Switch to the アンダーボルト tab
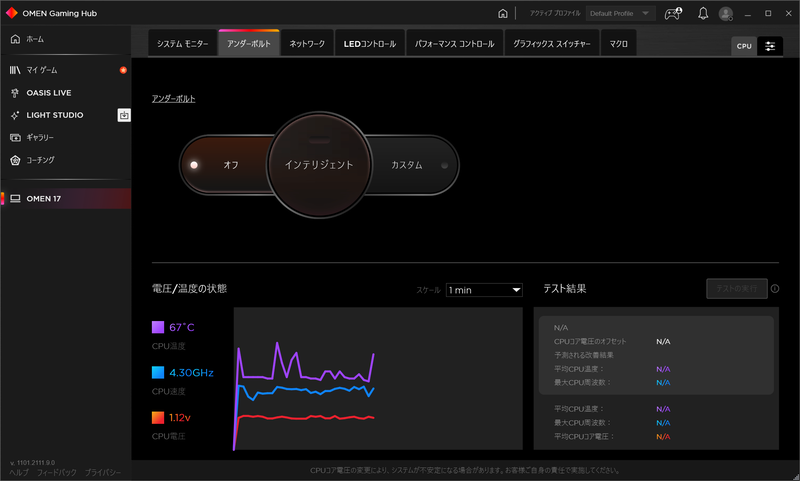The image size is (800, 481). tap(249, 44)
